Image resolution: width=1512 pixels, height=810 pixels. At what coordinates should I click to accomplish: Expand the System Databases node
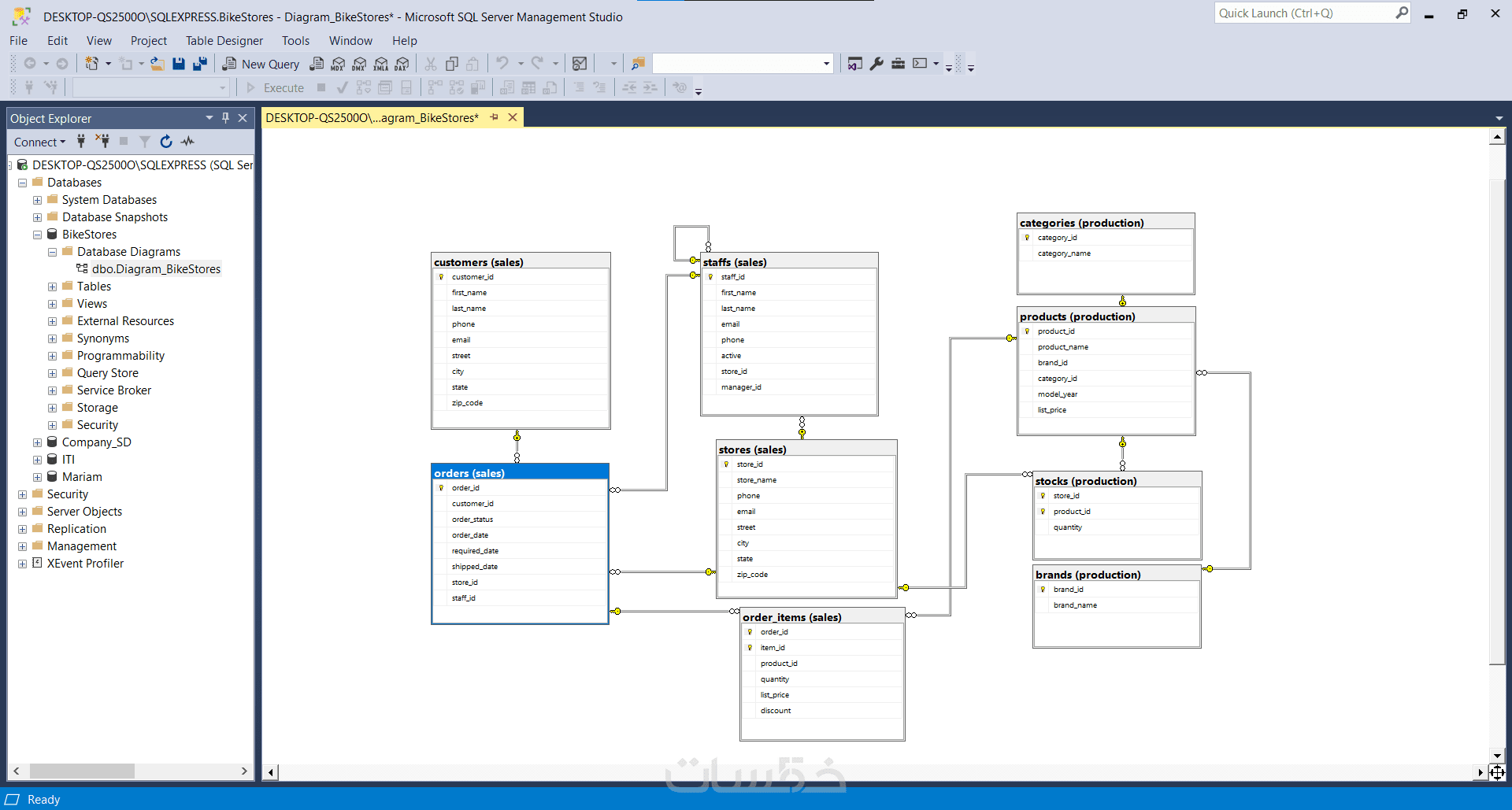click(x=37, y=200)
